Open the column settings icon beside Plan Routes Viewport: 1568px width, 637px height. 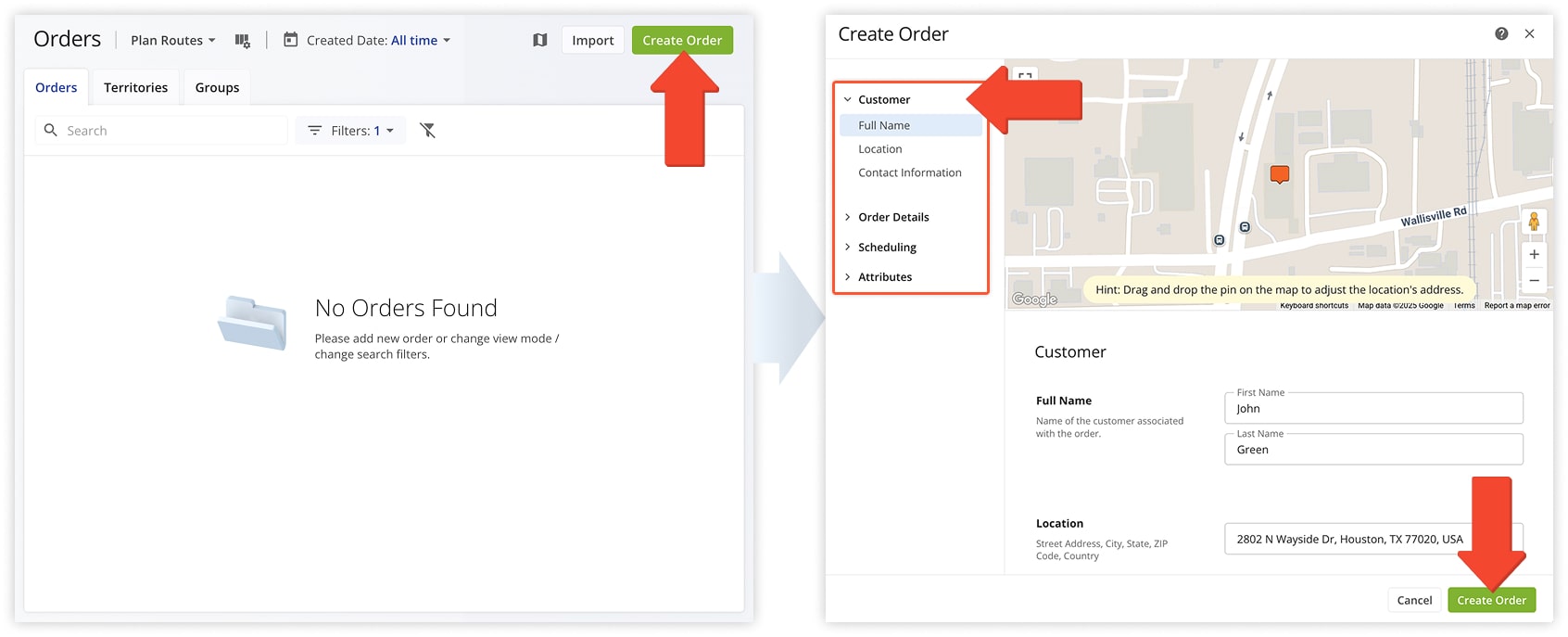(x=243, y=41)
